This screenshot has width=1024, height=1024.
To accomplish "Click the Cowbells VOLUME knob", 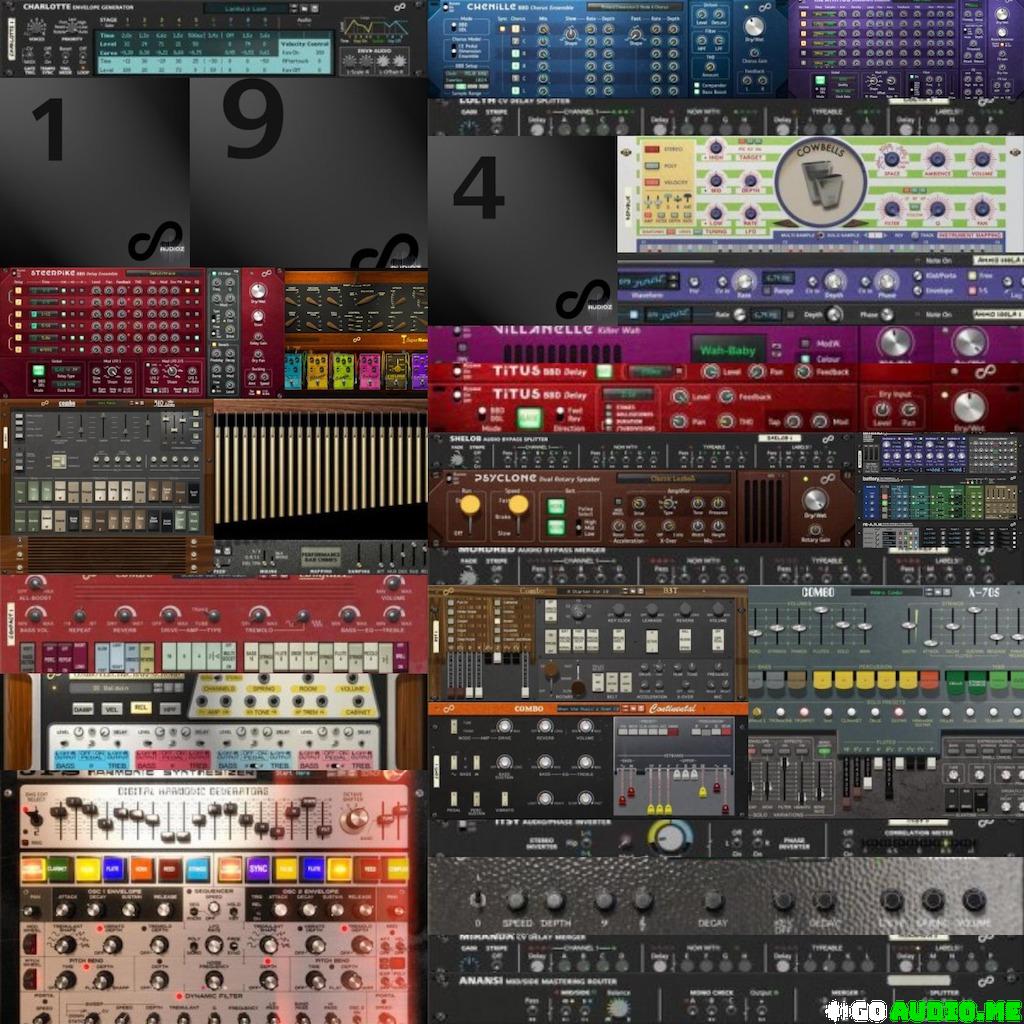I will pos(982,158).
